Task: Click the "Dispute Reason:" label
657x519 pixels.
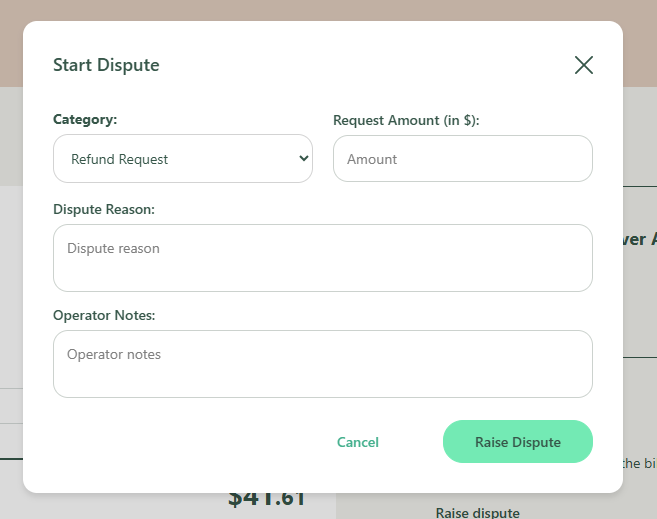Action: (104, 209)
